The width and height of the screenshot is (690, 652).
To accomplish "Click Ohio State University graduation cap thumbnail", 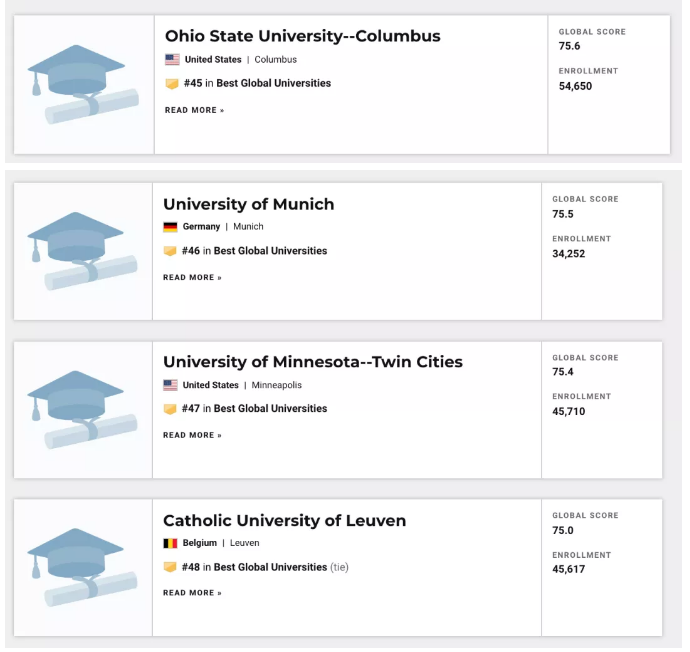I will 83,84.
